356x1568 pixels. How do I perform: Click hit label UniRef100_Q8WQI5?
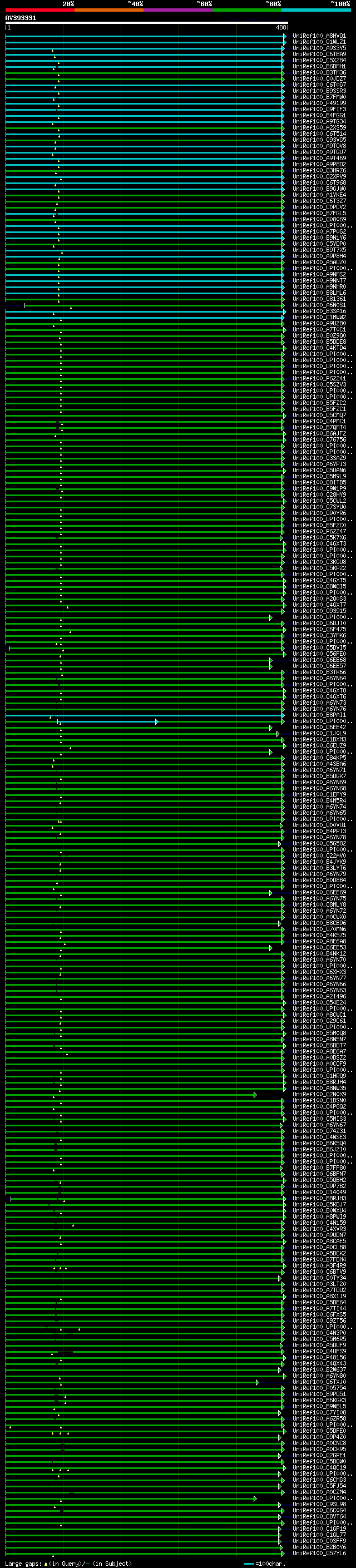[319, 586]
